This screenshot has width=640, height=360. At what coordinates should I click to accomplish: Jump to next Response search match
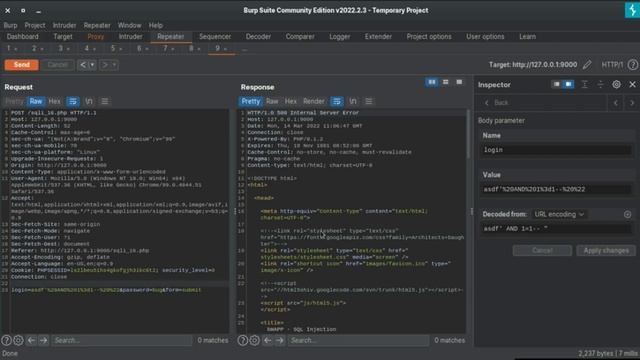(280, 340)
